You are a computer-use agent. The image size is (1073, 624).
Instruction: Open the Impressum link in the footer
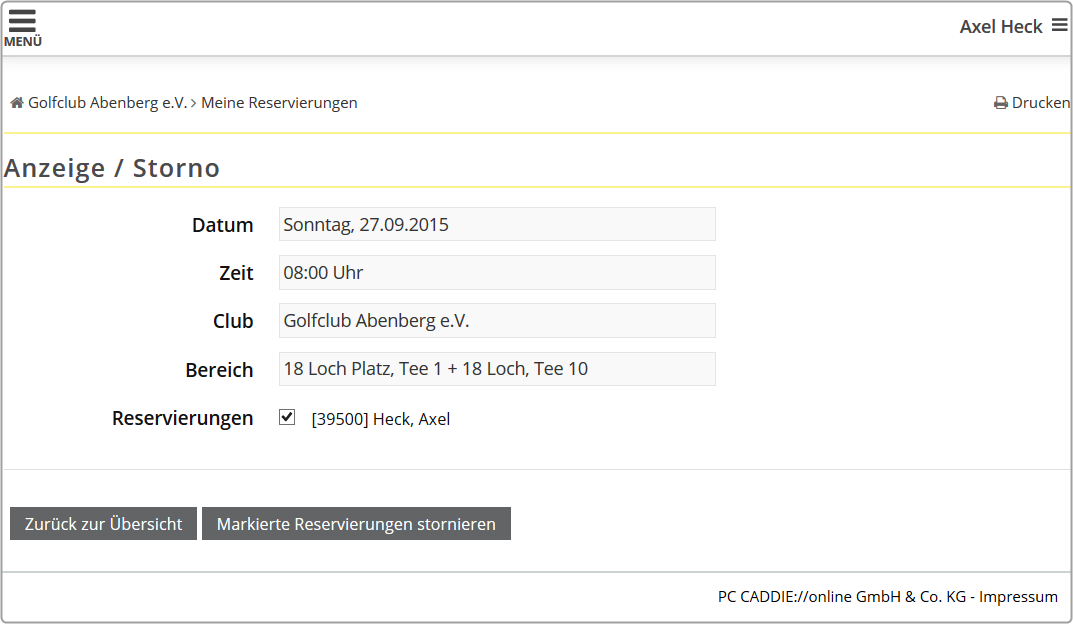point(1018,597)
